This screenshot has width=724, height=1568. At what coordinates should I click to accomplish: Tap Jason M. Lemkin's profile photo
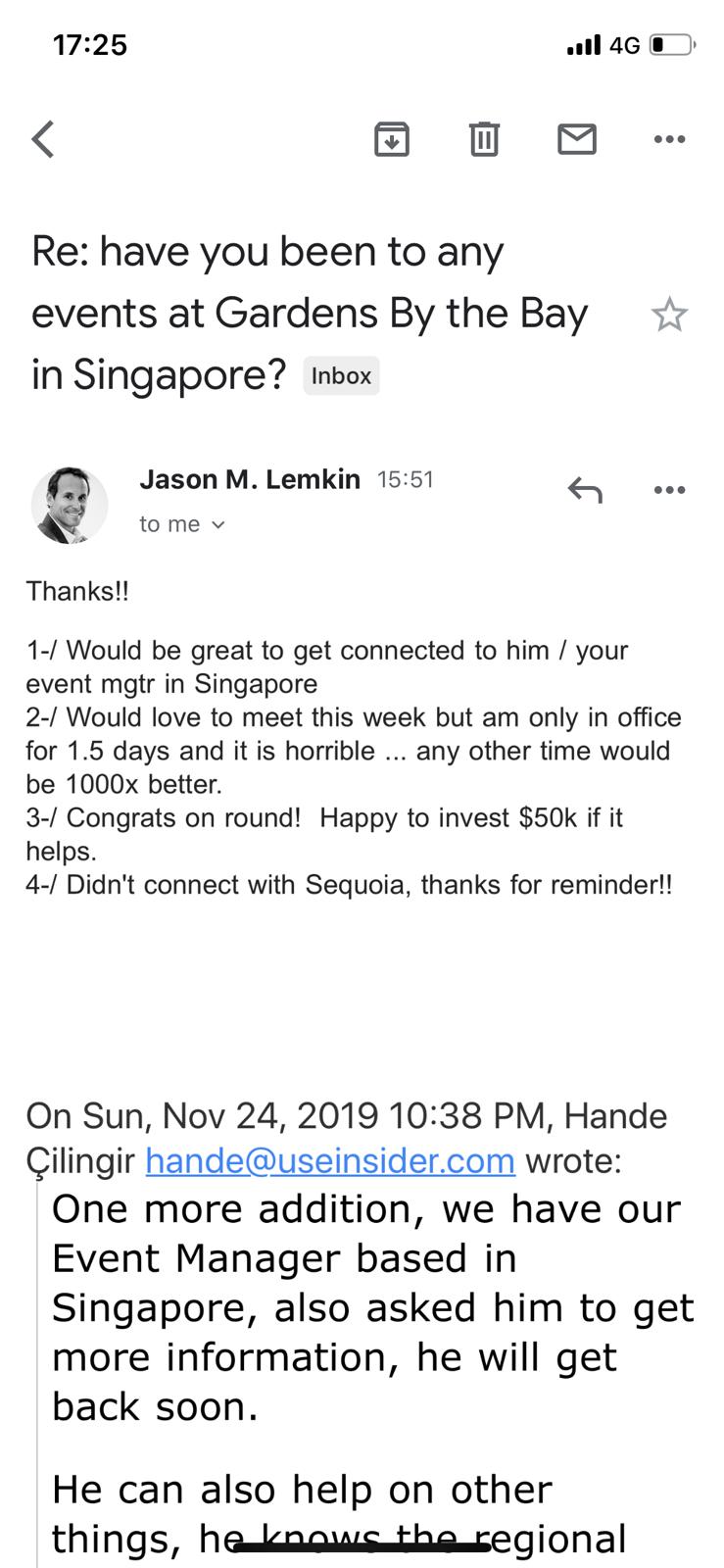tap(70, 505)
